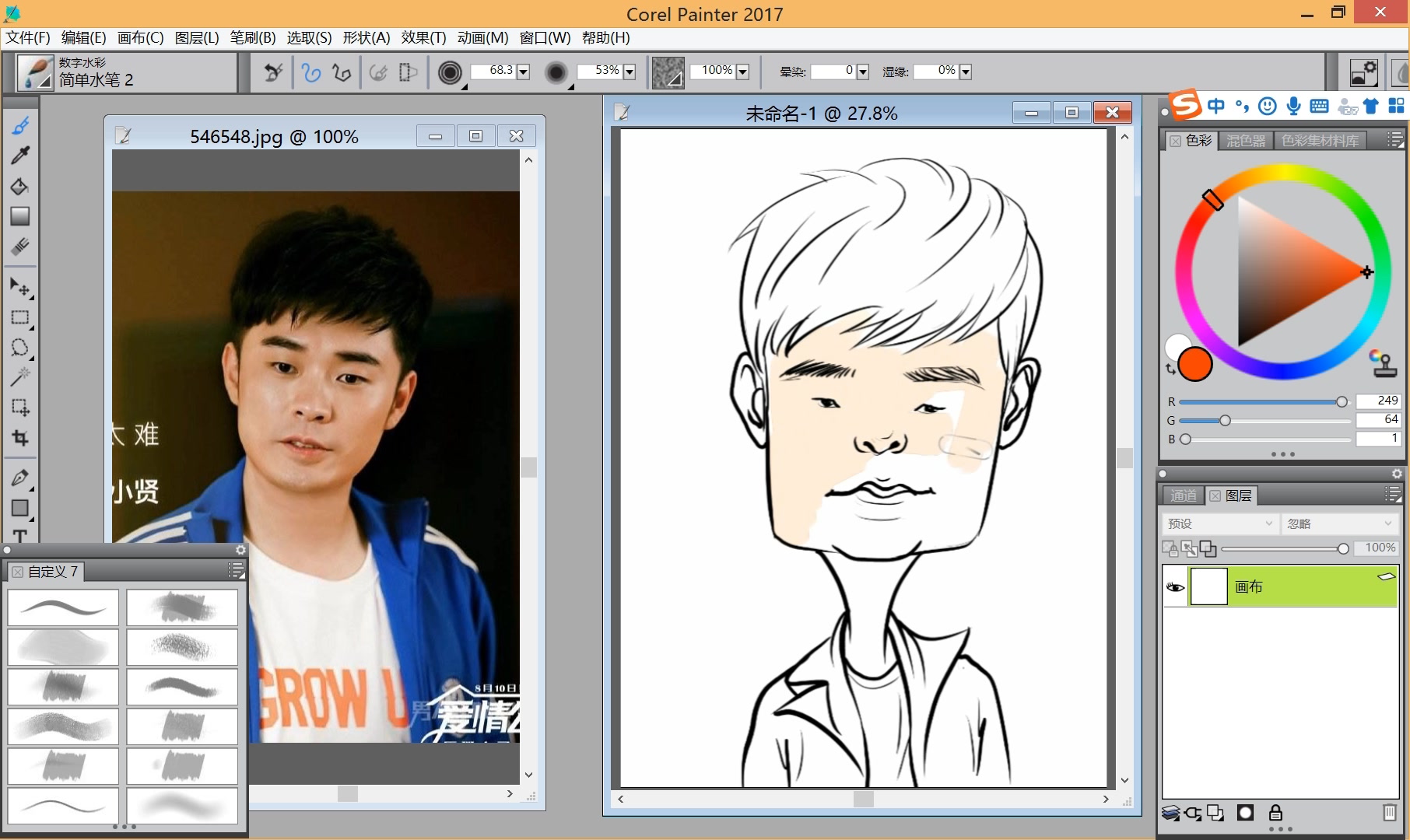Choose Freehand Strokes icon in property bar

(311, 72)
